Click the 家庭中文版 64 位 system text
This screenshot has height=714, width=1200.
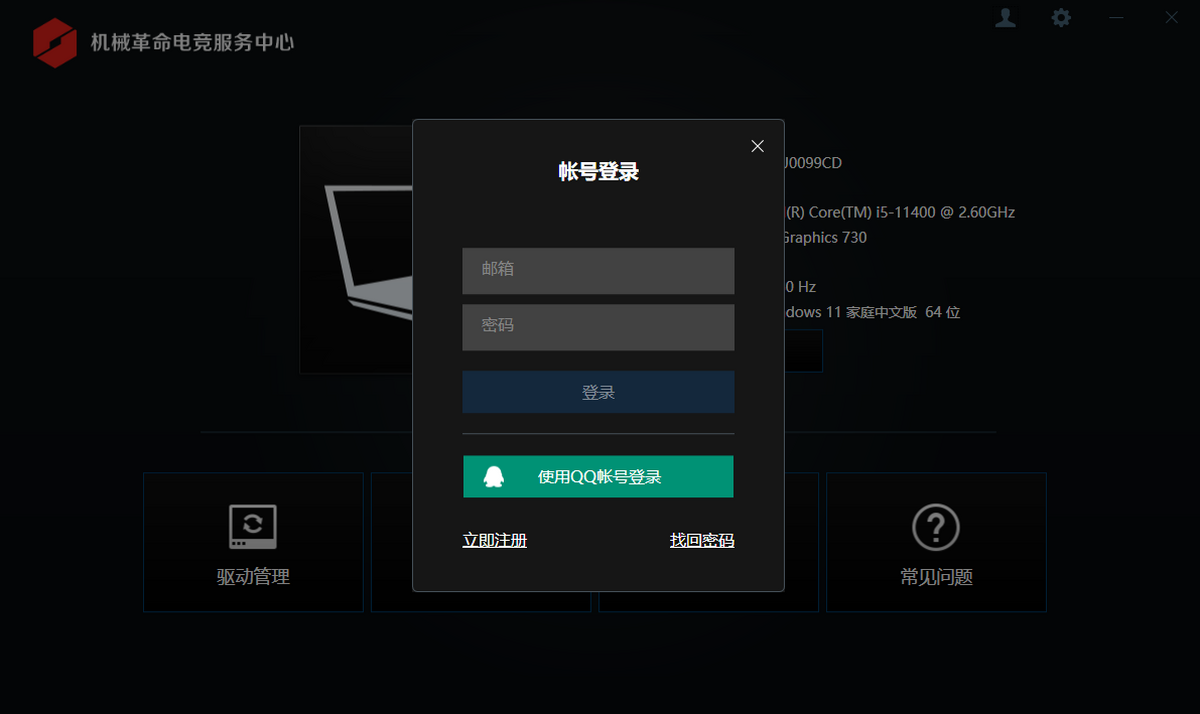point(903,312)
